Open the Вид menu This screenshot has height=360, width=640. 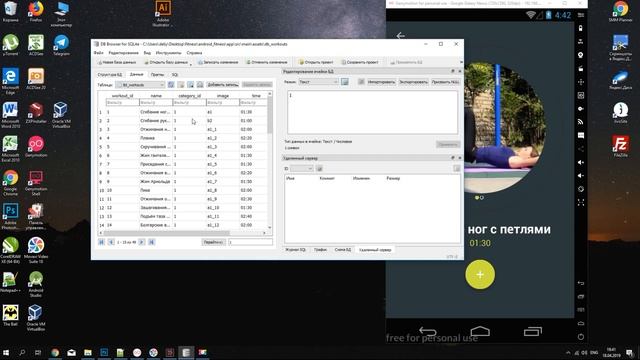point(147,53)
